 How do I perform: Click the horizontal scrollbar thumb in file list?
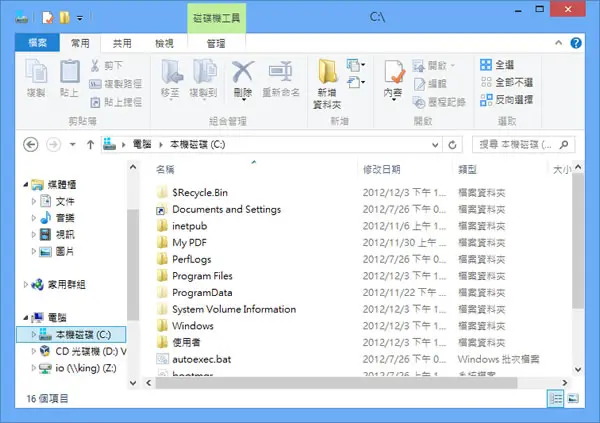336,382
